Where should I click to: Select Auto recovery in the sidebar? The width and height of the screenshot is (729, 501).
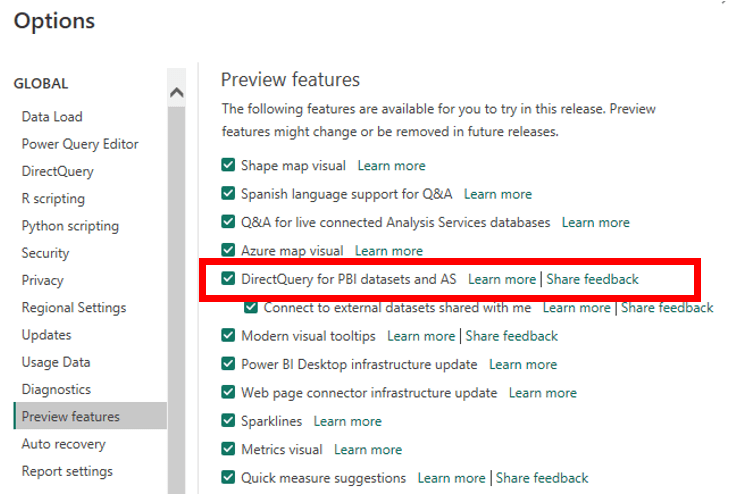[x=64, y=444]
